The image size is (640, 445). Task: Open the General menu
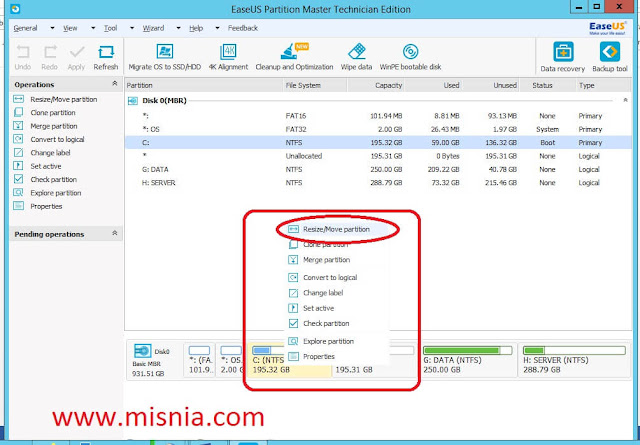coord(25,28)
